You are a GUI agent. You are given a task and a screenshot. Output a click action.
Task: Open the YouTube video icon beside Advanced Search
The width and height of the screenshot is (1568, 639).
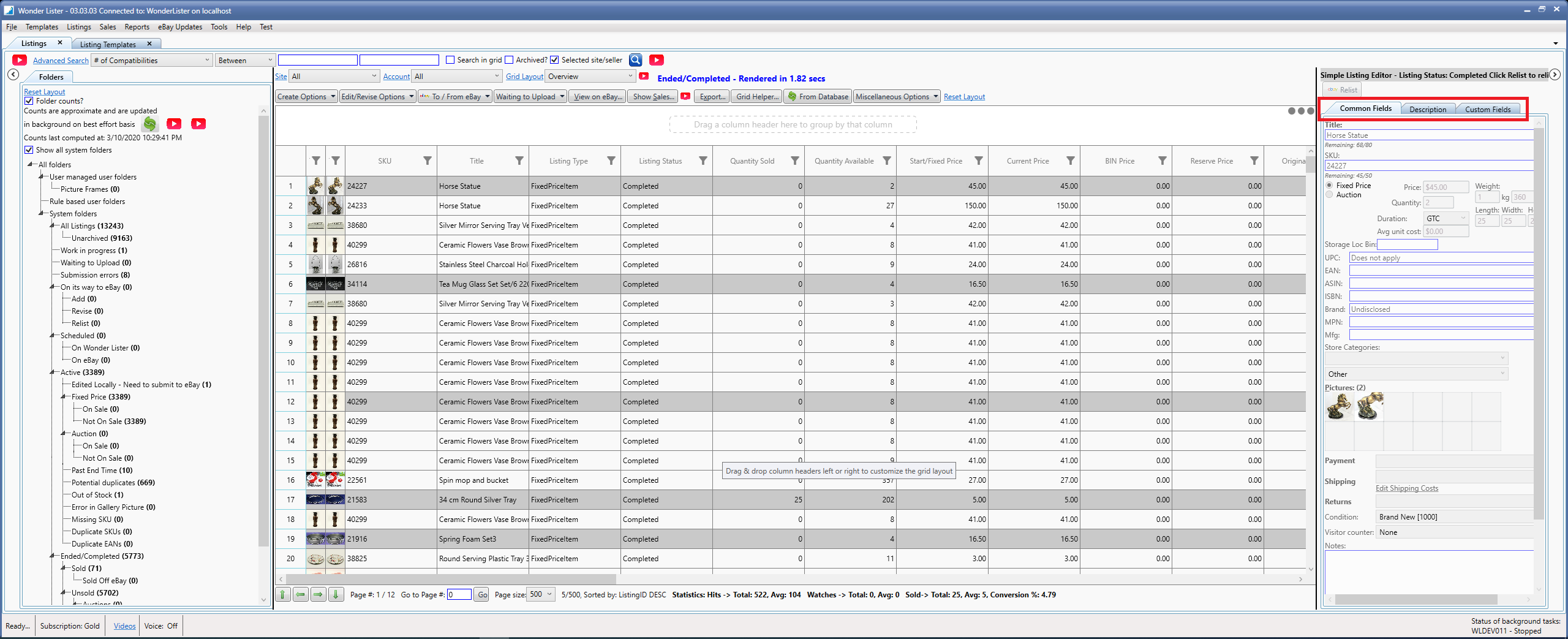[x=20, y=60]
